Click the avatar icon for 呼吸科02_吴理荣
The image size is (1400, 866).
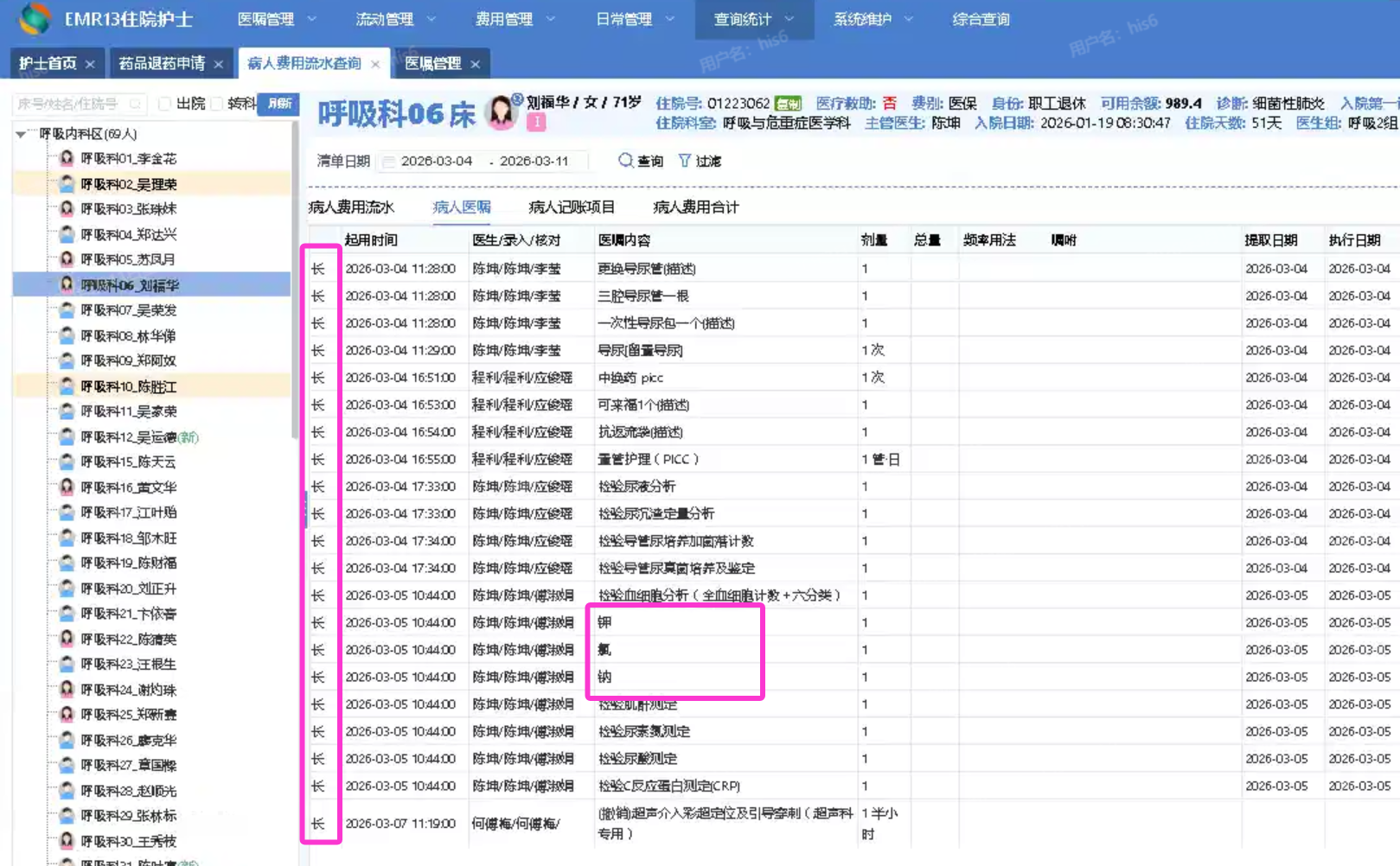pyautogui.click(x=67, y=184)
